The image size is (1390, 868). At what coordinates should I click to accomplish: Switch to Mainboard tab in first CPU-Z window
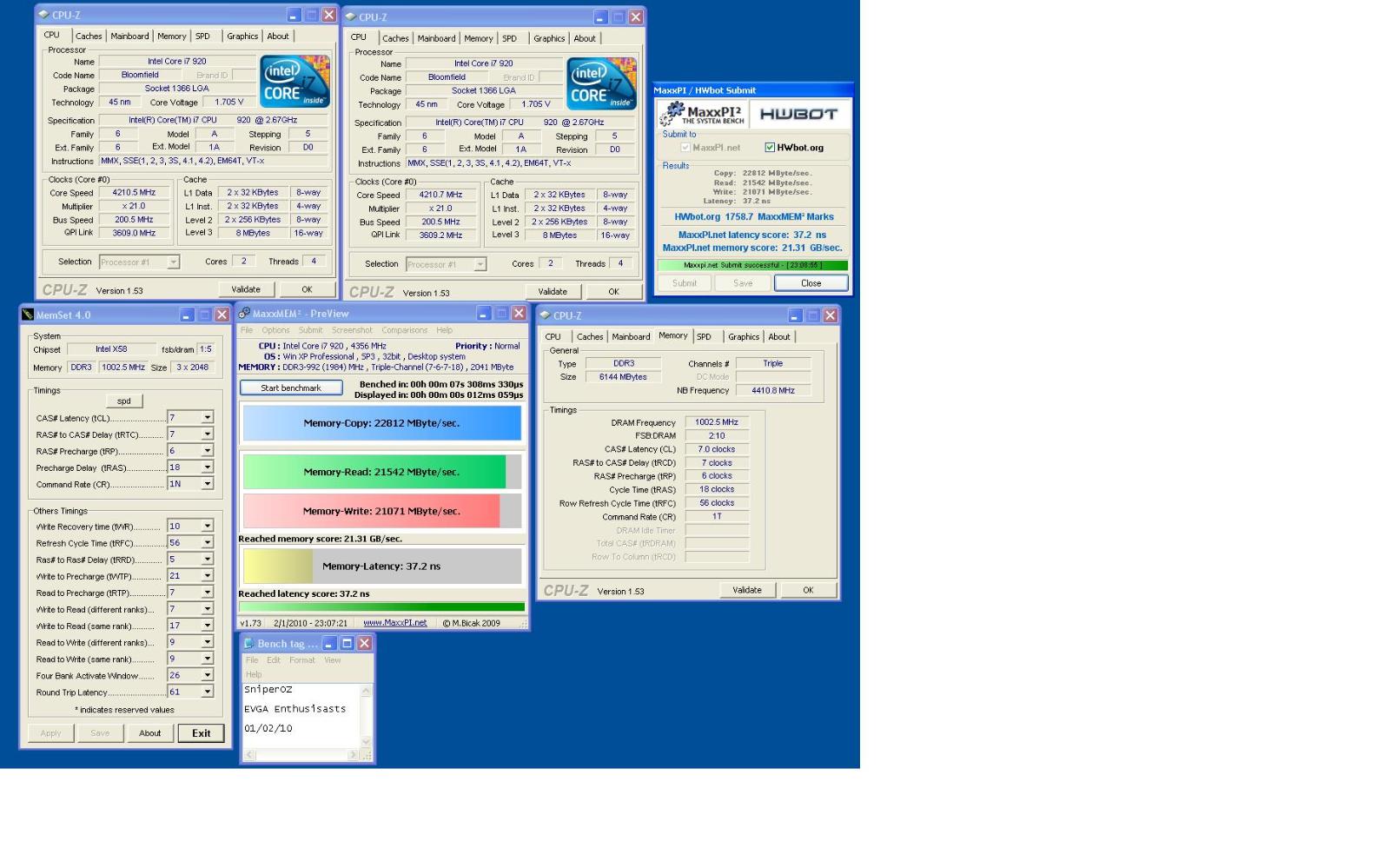[129, 36]
